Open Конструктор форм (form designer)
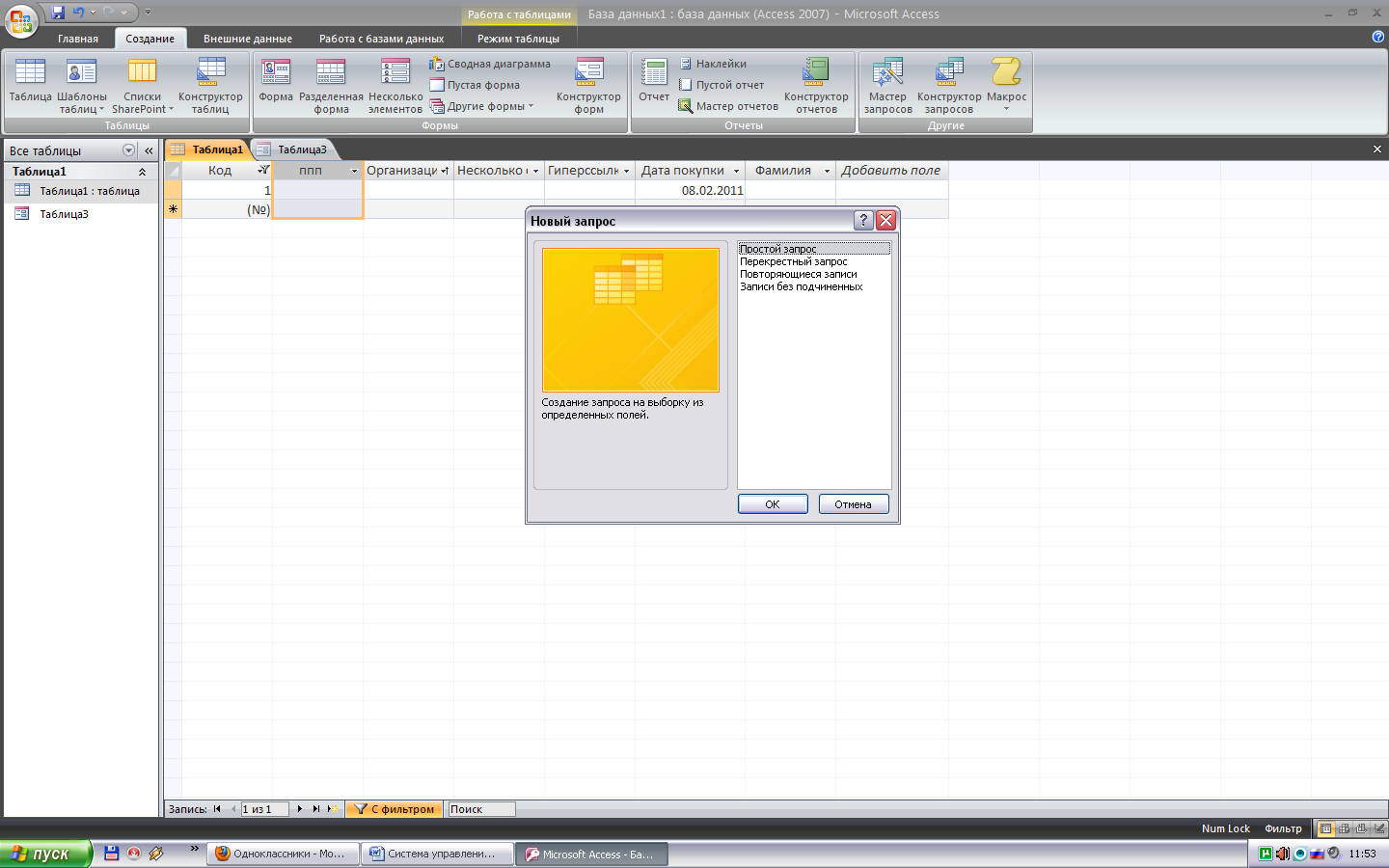The width and height of the screenshot is (1389, 868). [x=588, y=86]
